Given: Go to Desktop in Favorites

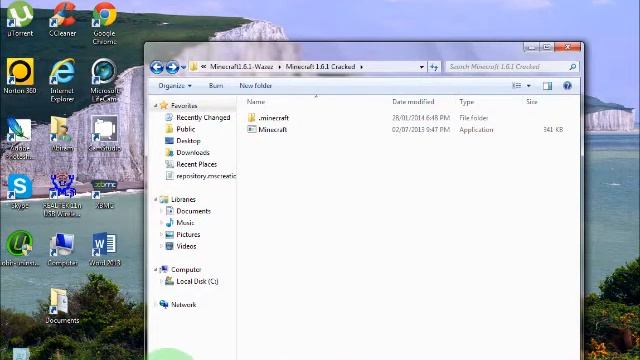Looking at the screenshot, I should [183, 141].
